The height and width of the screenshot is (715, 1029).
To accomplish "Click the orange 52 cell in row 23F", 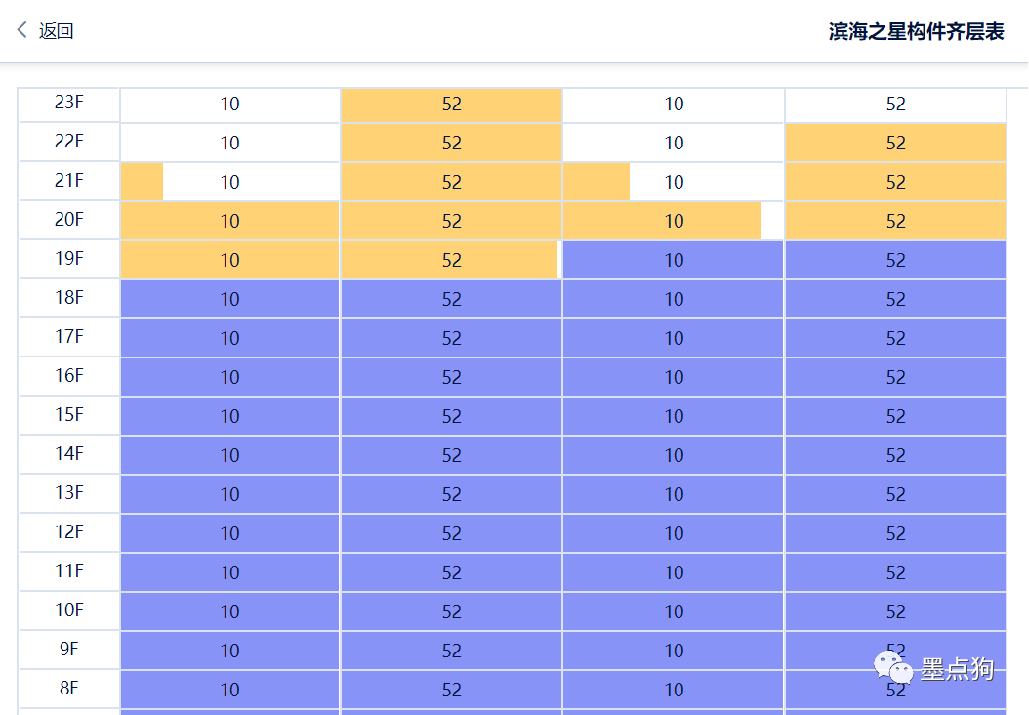I will 451,104.
